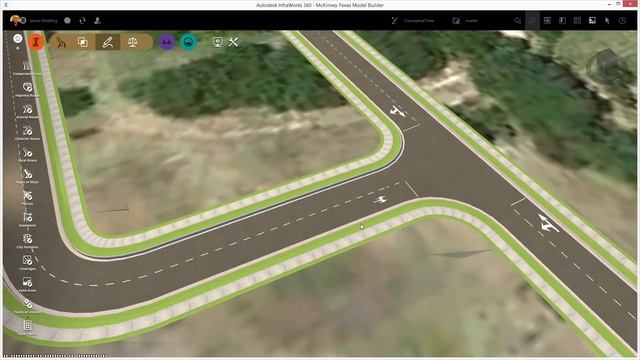Click the user avatar in the top bar
The height and width of the screenshot is (360, 640).
pyautogui.click(x=16, y=20)
